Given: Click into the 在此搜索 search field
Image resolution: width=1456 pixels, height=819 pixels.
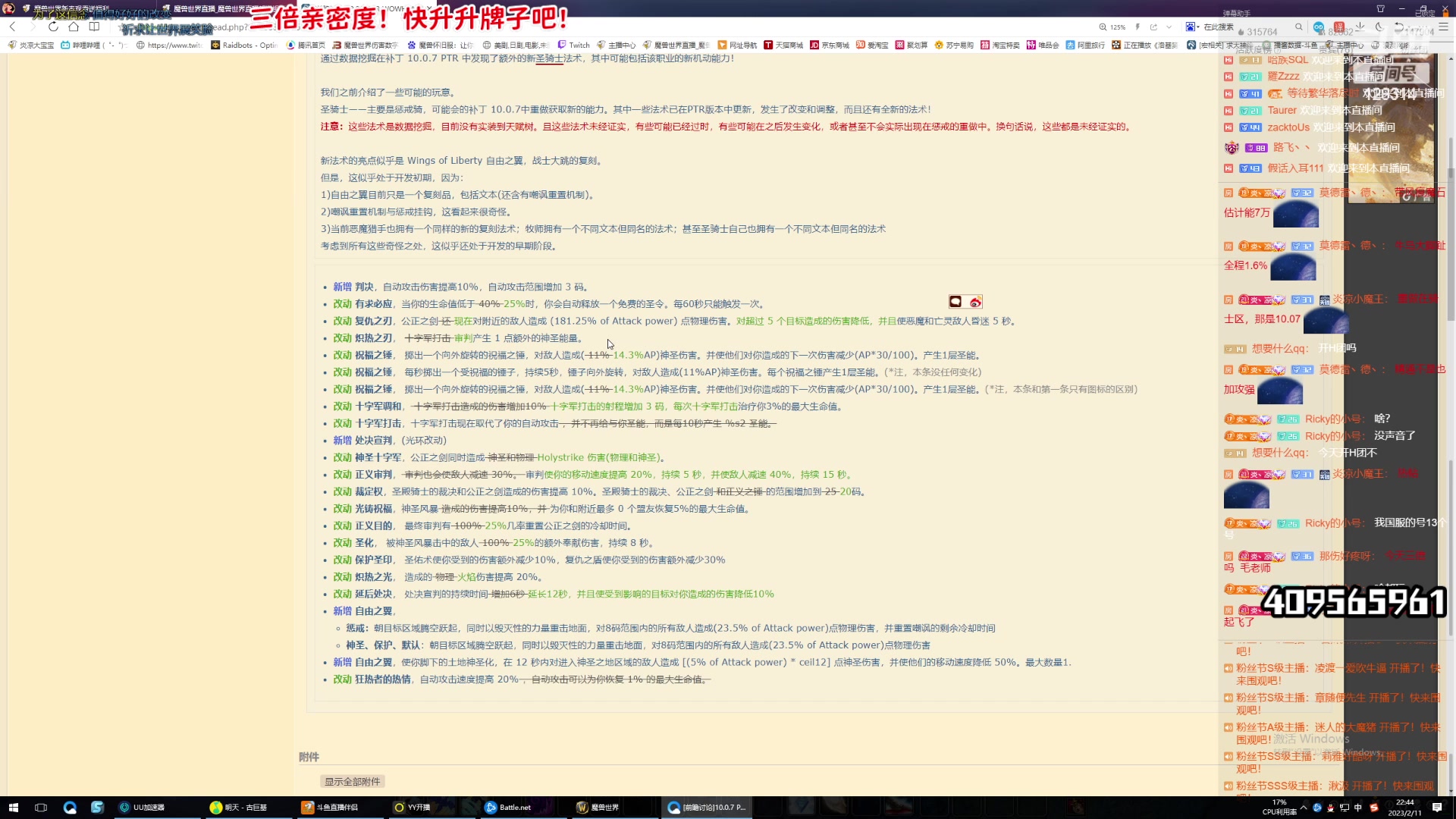Looking at the screenshot, I should pos(1244,27).
